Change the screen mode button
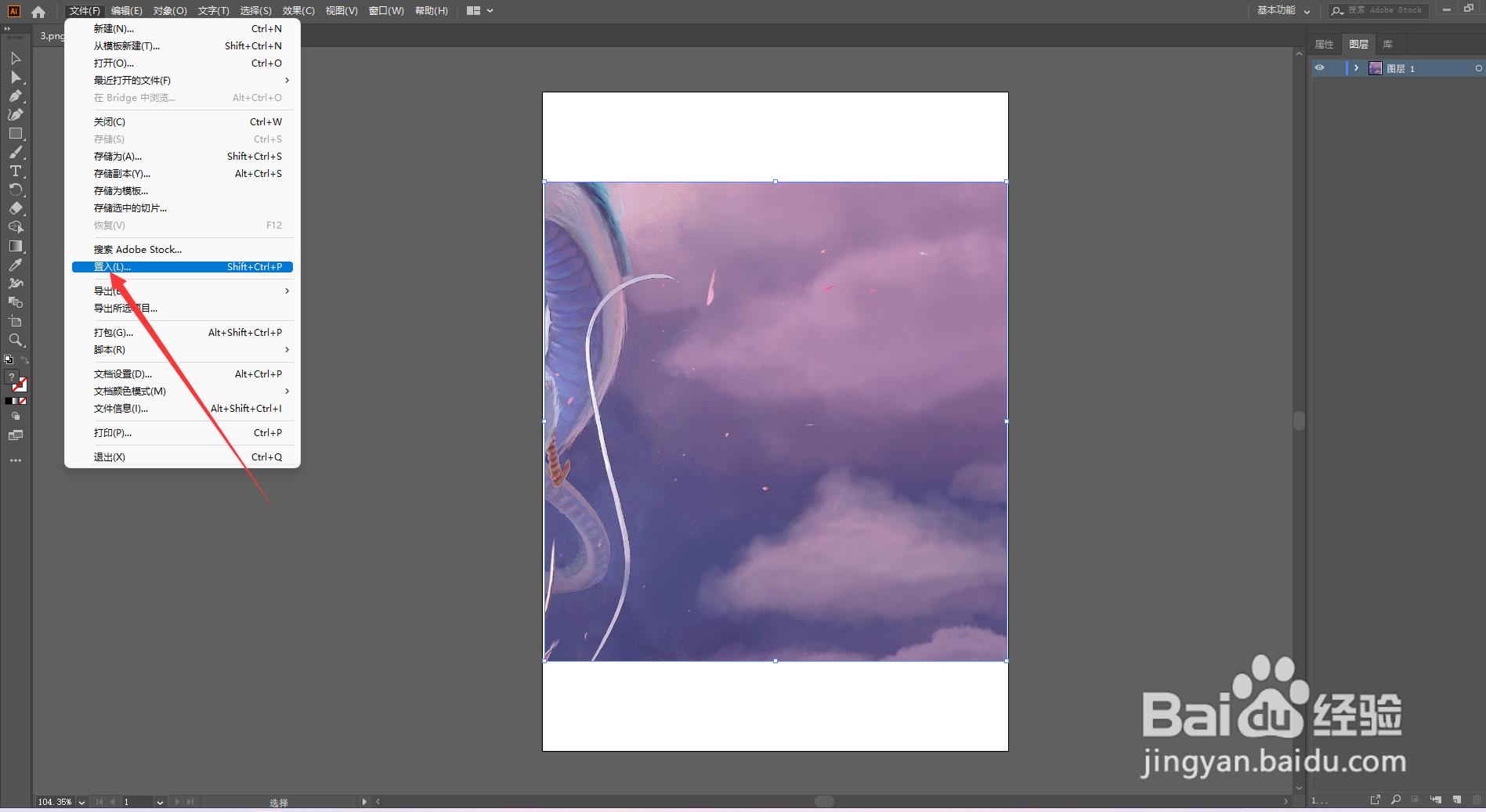Image resolution: width=1486 pixels, height=812 pixels. pyautogui.click(x=16, y=435)
